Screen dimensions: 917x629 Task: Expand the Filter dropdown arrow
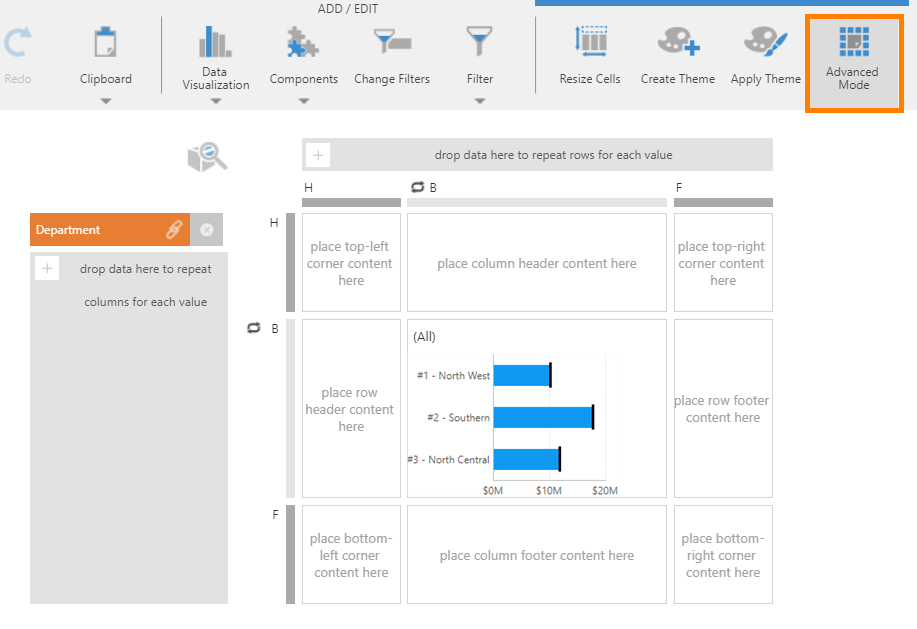pyautogui.click(x=479, y=100)
